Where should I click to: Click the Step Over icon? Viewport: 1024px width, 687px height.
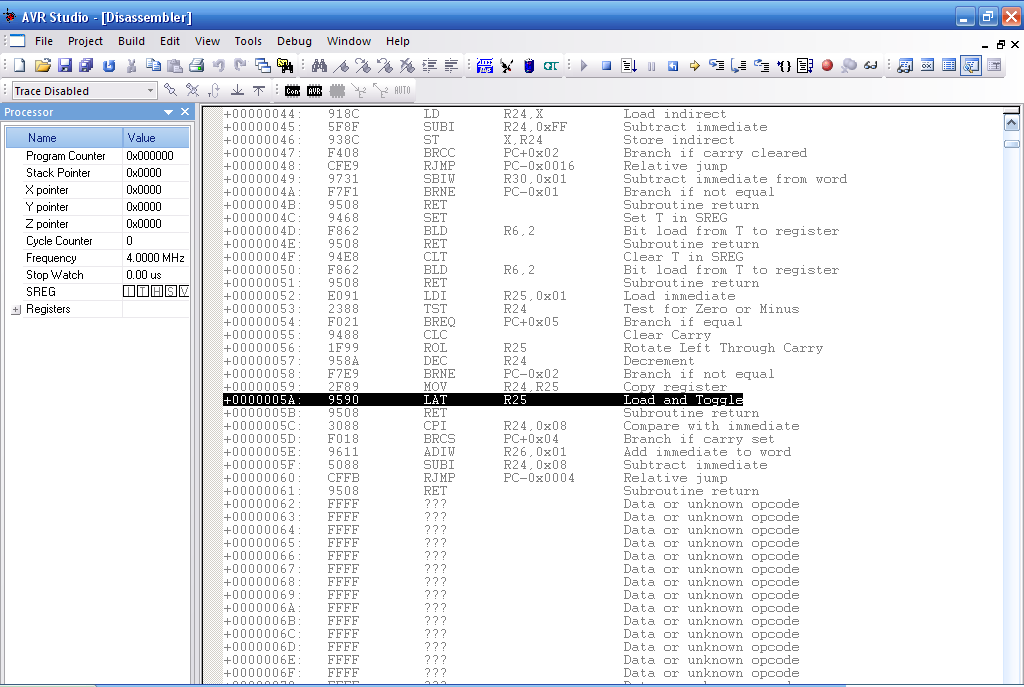pyautogui.click(x=739, y=65)
